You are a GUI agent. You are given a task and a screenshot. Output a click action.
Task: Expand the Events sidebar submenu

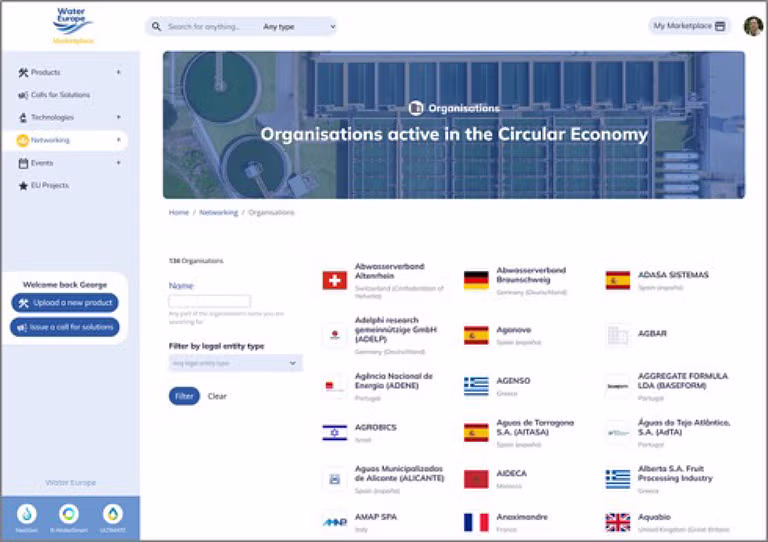coord(119,163)
